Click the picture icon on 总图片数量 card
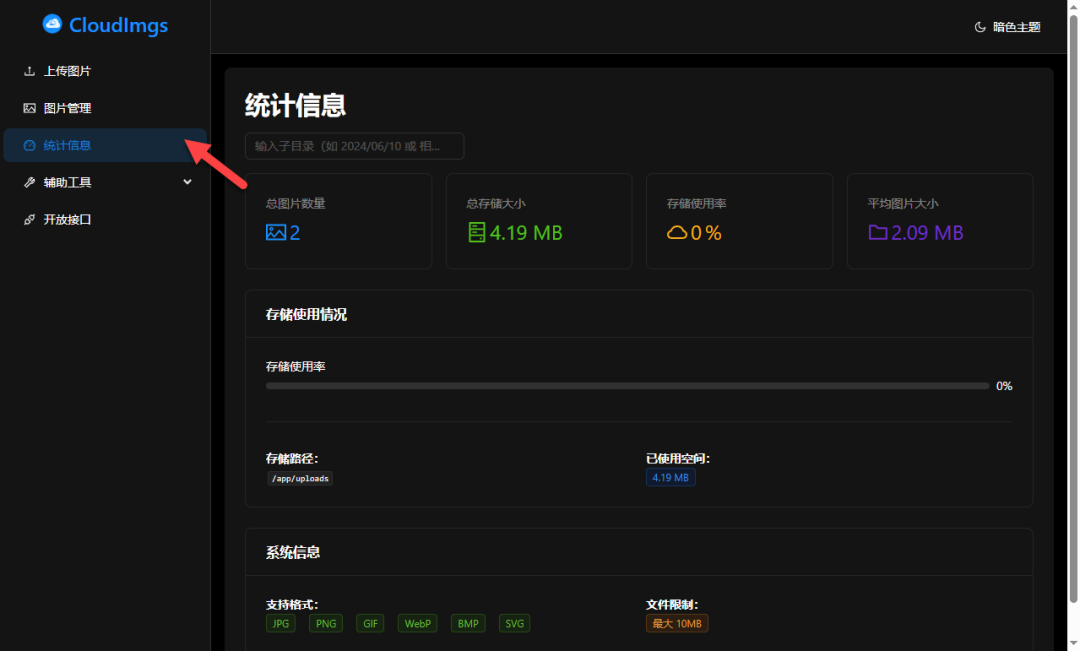The height and width of the screenshot is (651, 1080). [x=273, y=232]
